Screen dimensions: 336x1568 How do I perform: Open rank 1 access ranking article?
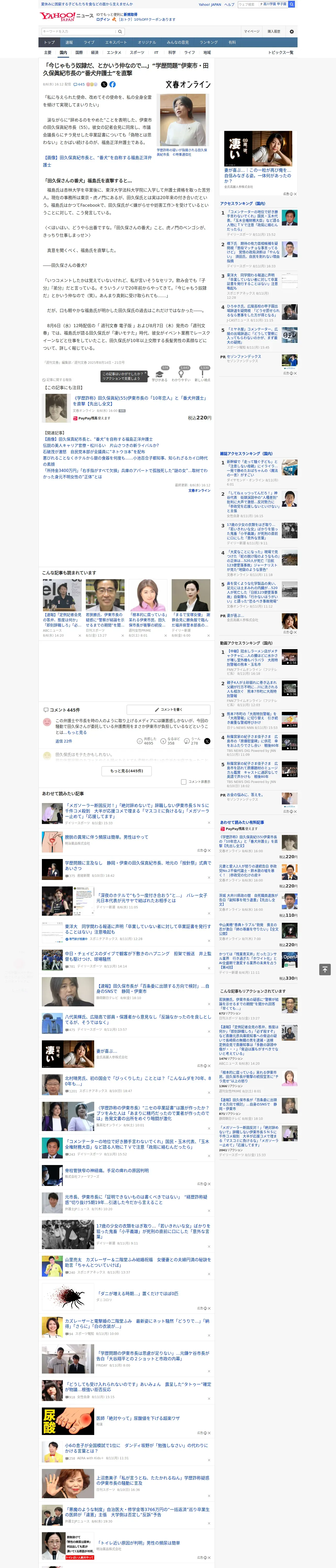pyautogui.click(x=253, y=220)
